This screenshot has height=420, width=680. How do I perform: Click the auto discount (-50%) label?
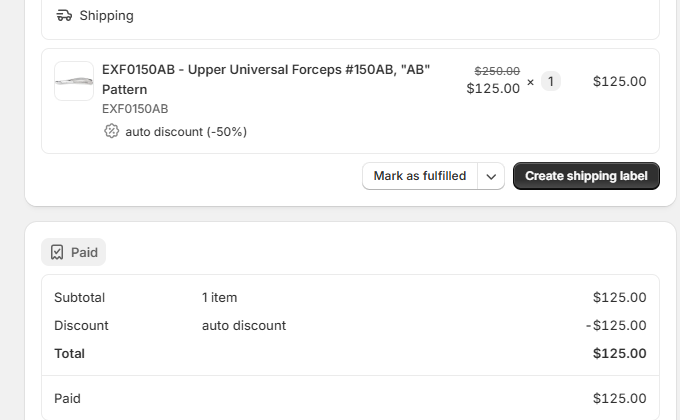(186, 131)
